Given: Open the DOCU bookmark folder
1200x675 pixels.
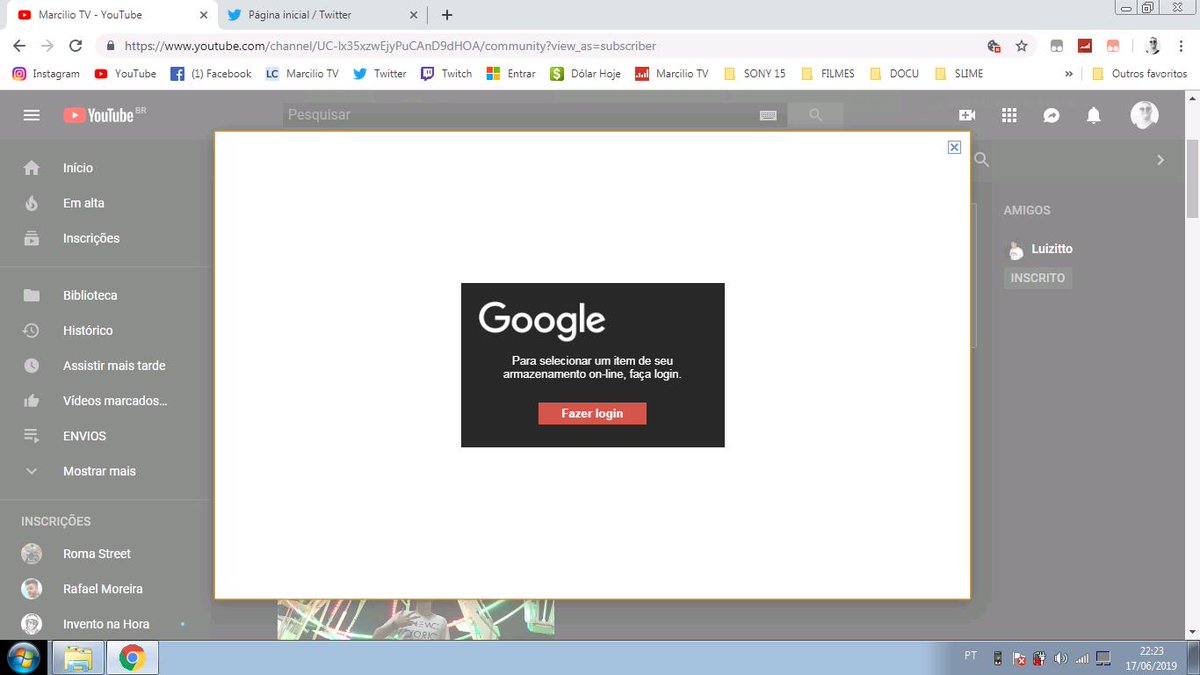Looking at the screenshot, I should pyautogui.click(x=894, y=74).
